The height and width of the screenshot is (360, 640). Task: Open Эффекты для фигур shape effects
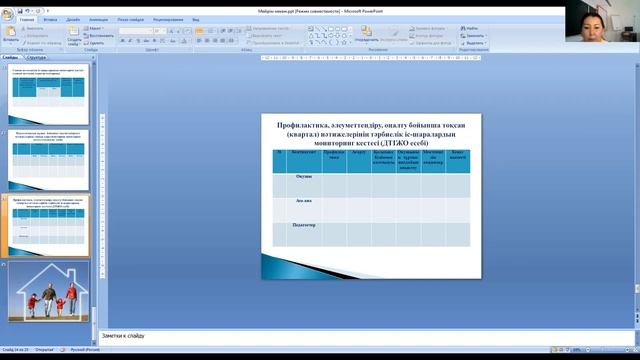(431, 43)
